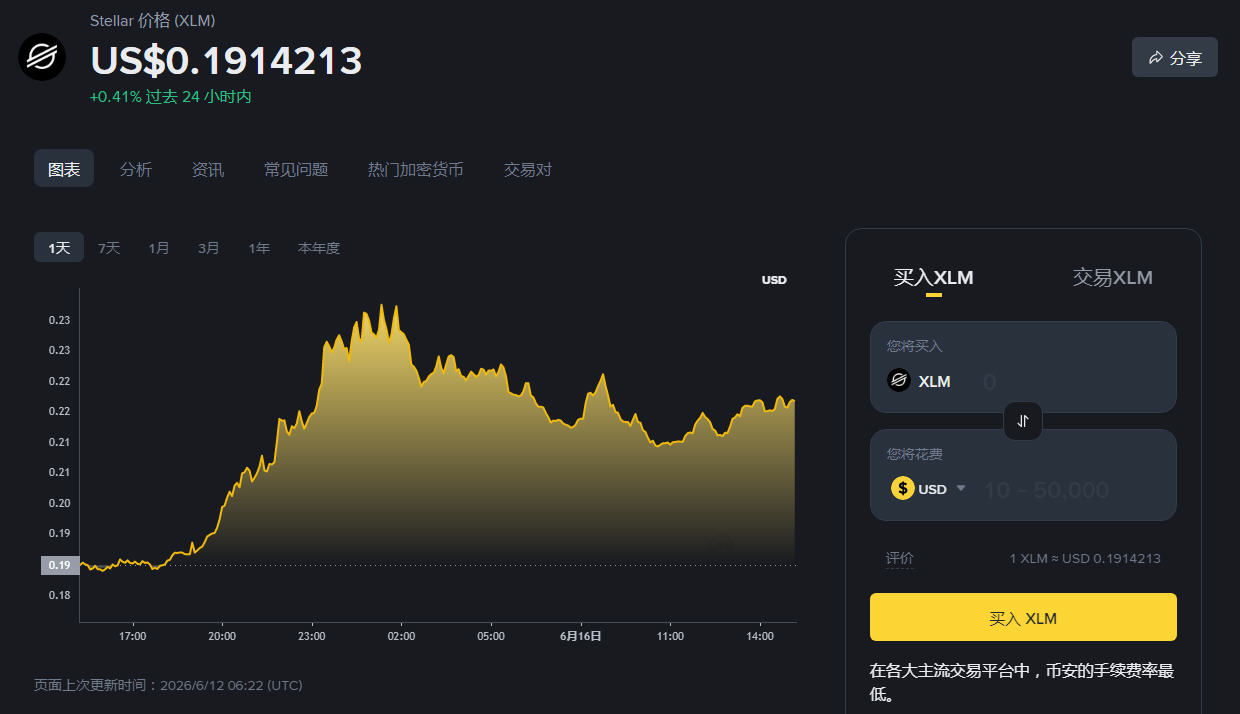Go to the 常见问题 FAQ tab
1240x714 pixels.
296,169
